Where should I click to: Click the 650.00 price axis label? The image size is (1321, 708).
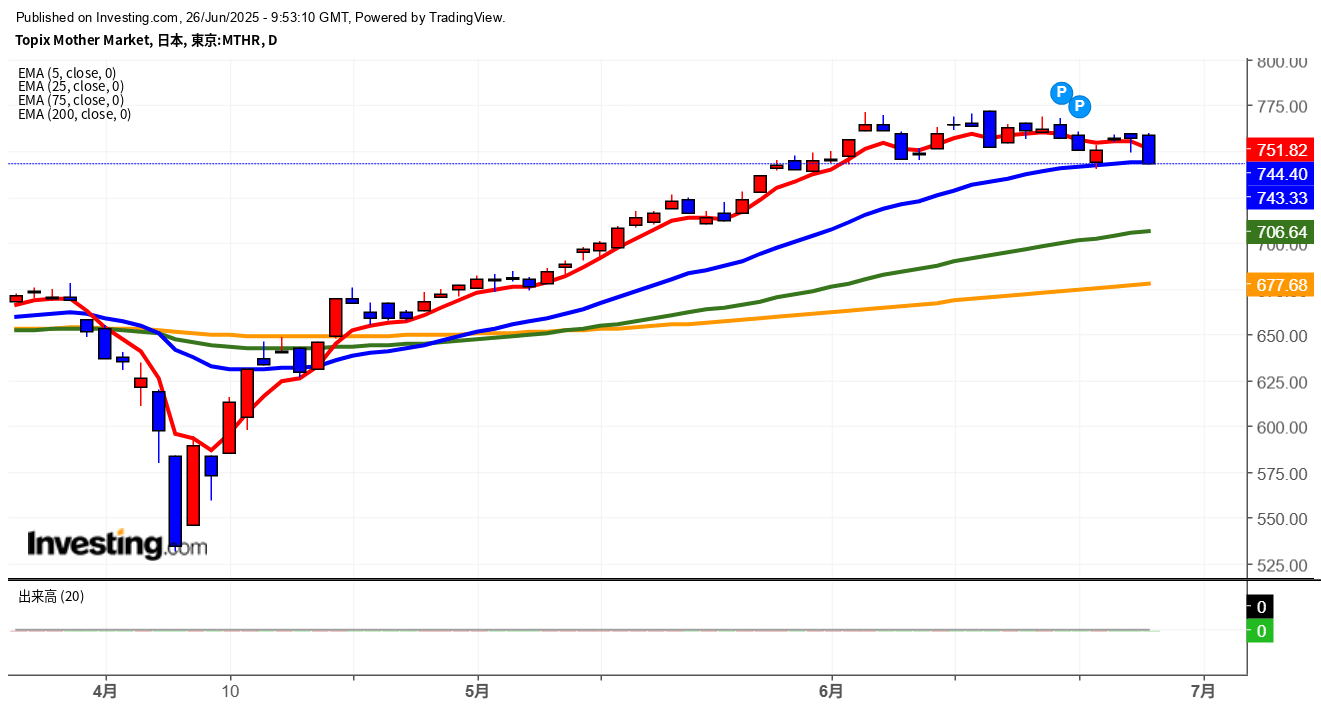point(1283,336)
